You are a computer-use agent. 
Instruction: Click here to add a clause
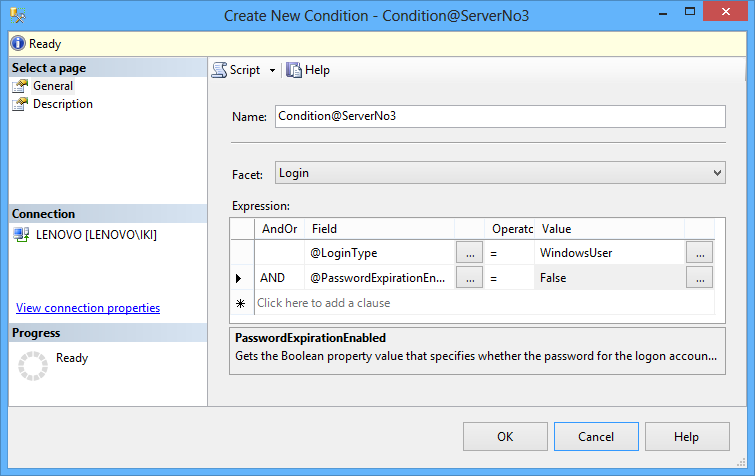324,303
